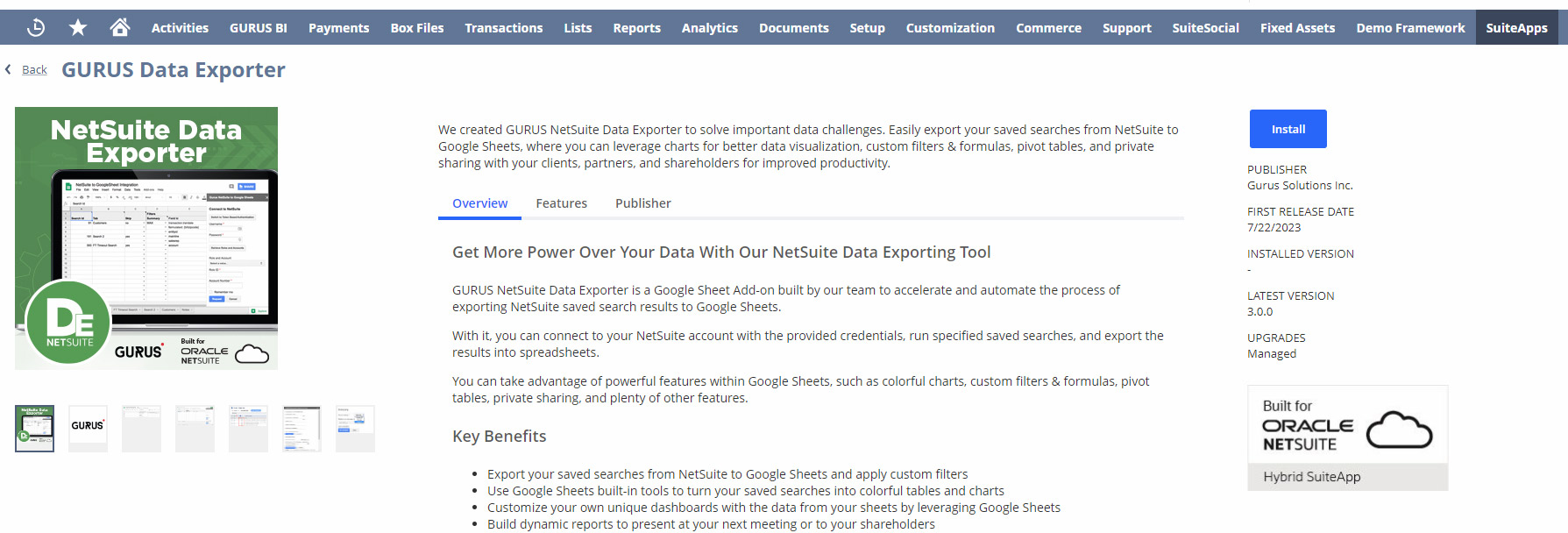This screenshot has height=533, width=1568.
Task: Switch to the Publisher tab
Action: [x=642, y=203]
